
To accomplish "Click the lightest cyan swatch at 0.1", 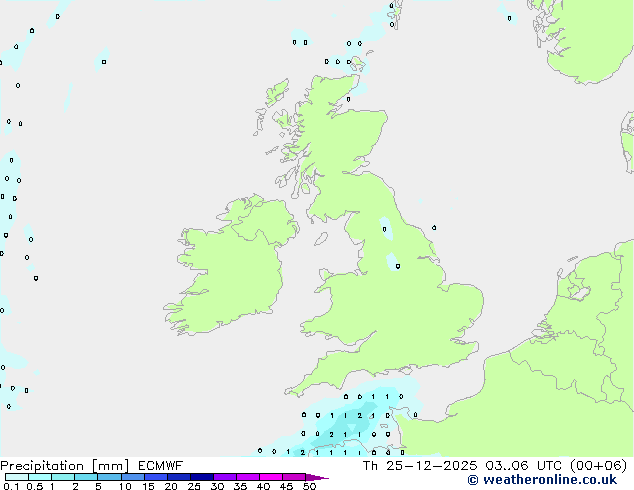I will [x=15, y=477].
